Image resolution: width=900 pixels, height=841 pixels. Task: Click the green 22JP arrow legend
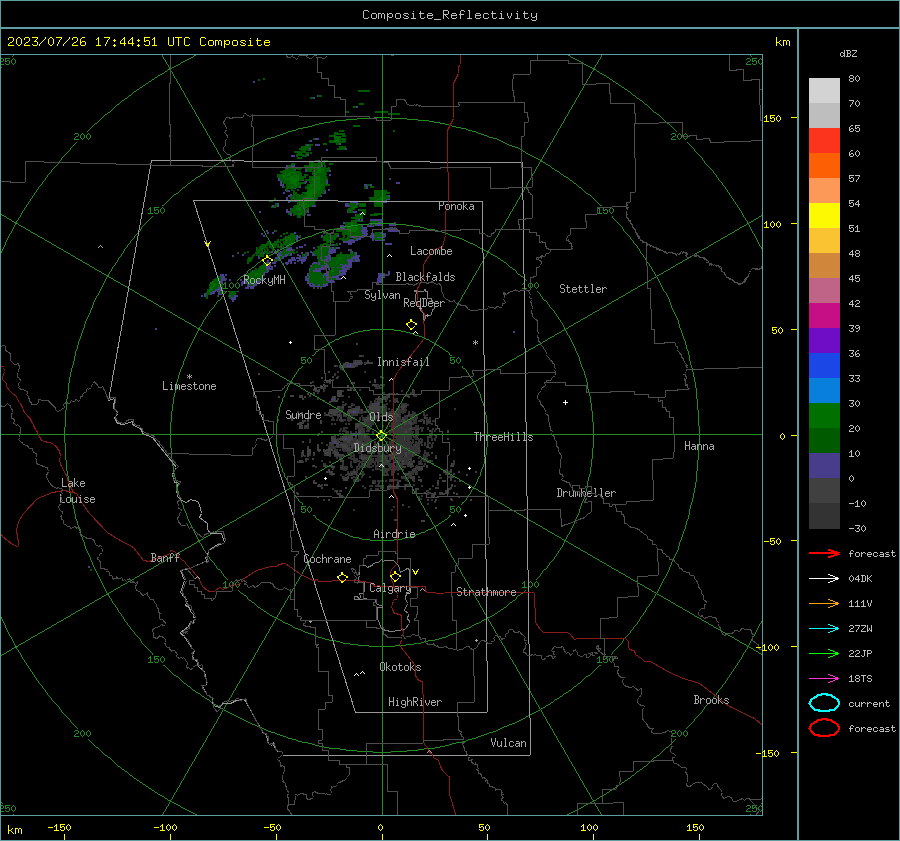click(x=824, y=653)
